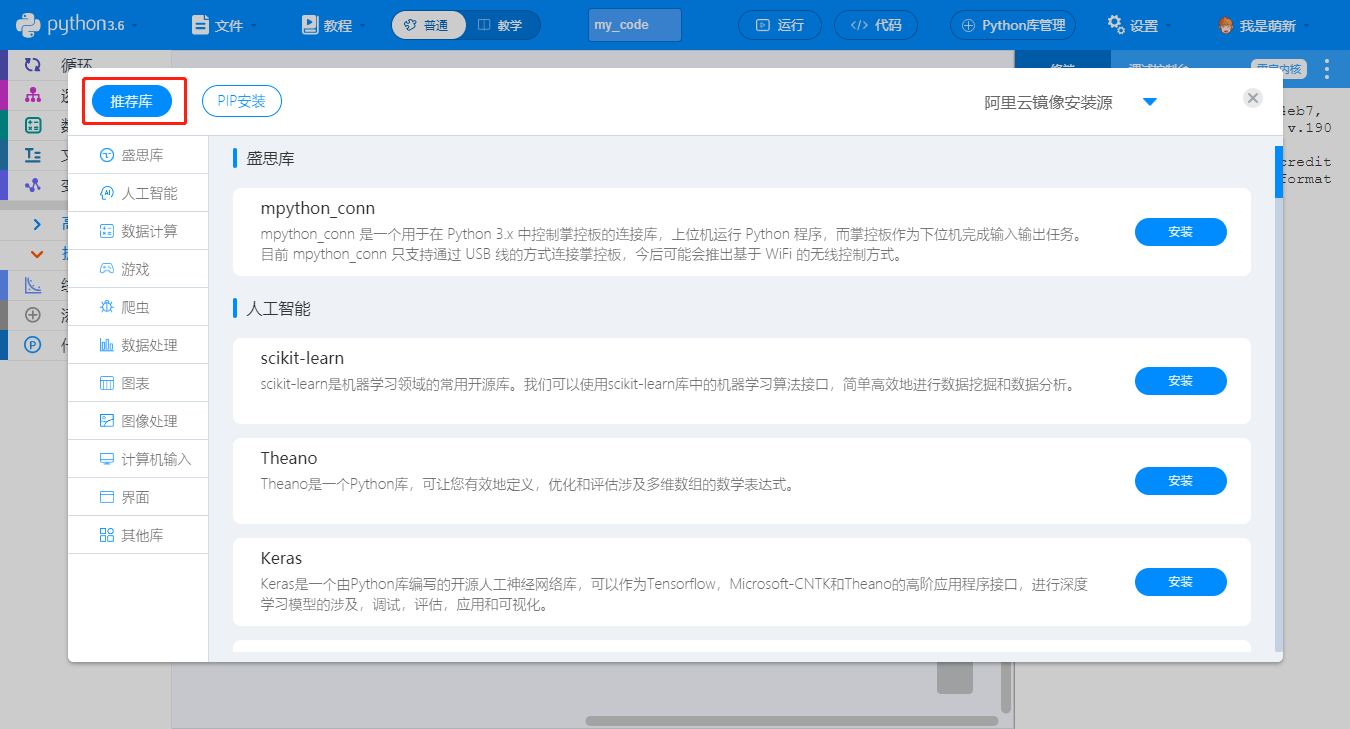
Task: Expand the blue right-chevron in background palette
Action: click(x=37, y=224)
